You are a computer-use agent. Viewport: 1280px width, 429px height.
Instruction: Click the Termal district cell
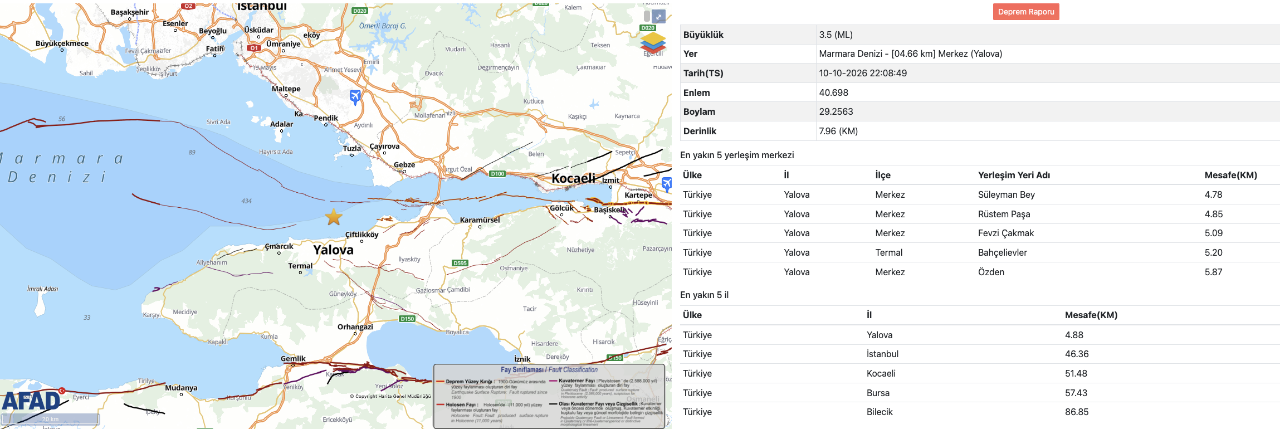(x=889, y=253)
